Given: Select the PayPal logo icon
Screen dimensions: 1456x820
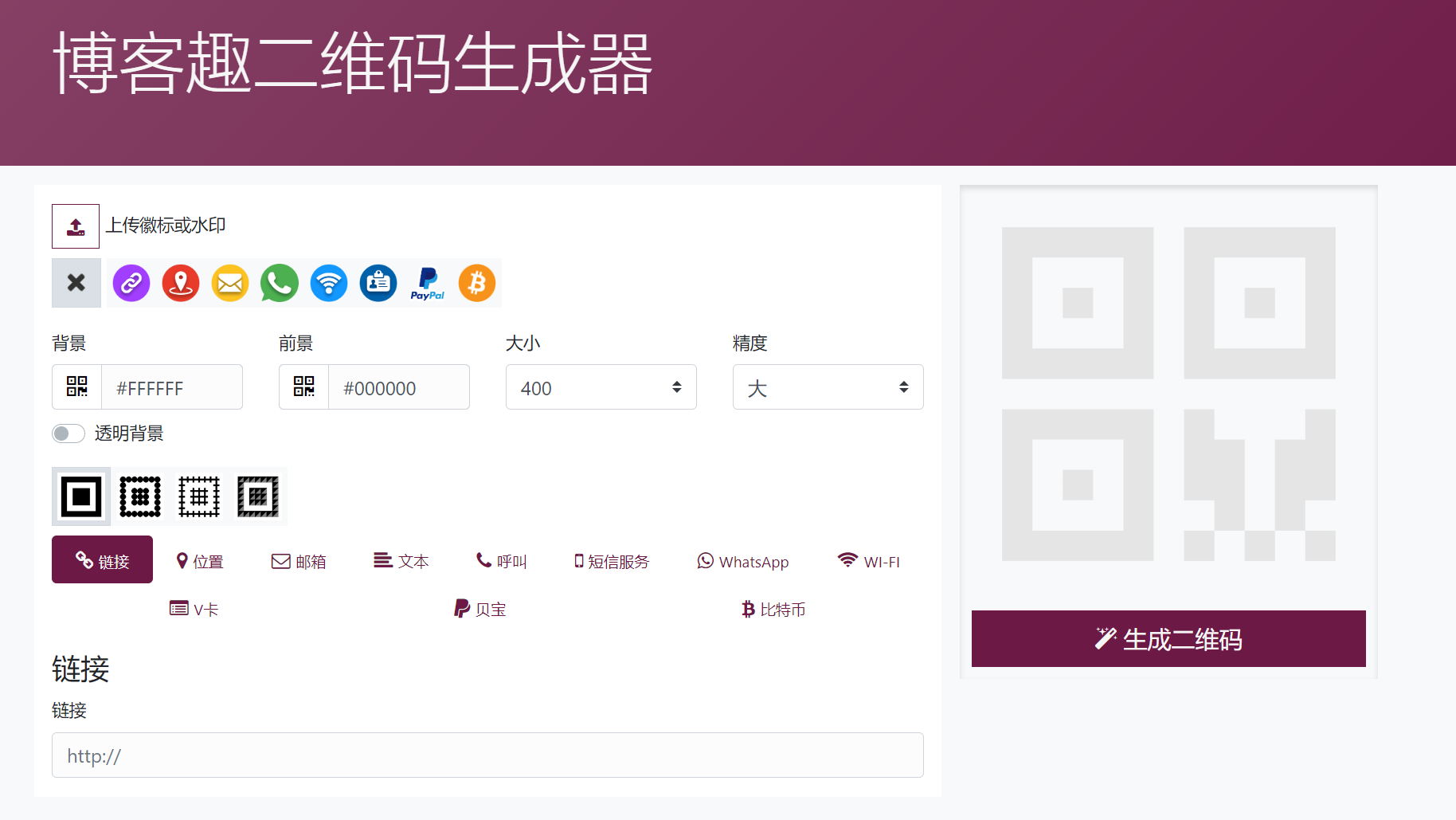Looking at the screenshot, I should [x=428, y=283].
